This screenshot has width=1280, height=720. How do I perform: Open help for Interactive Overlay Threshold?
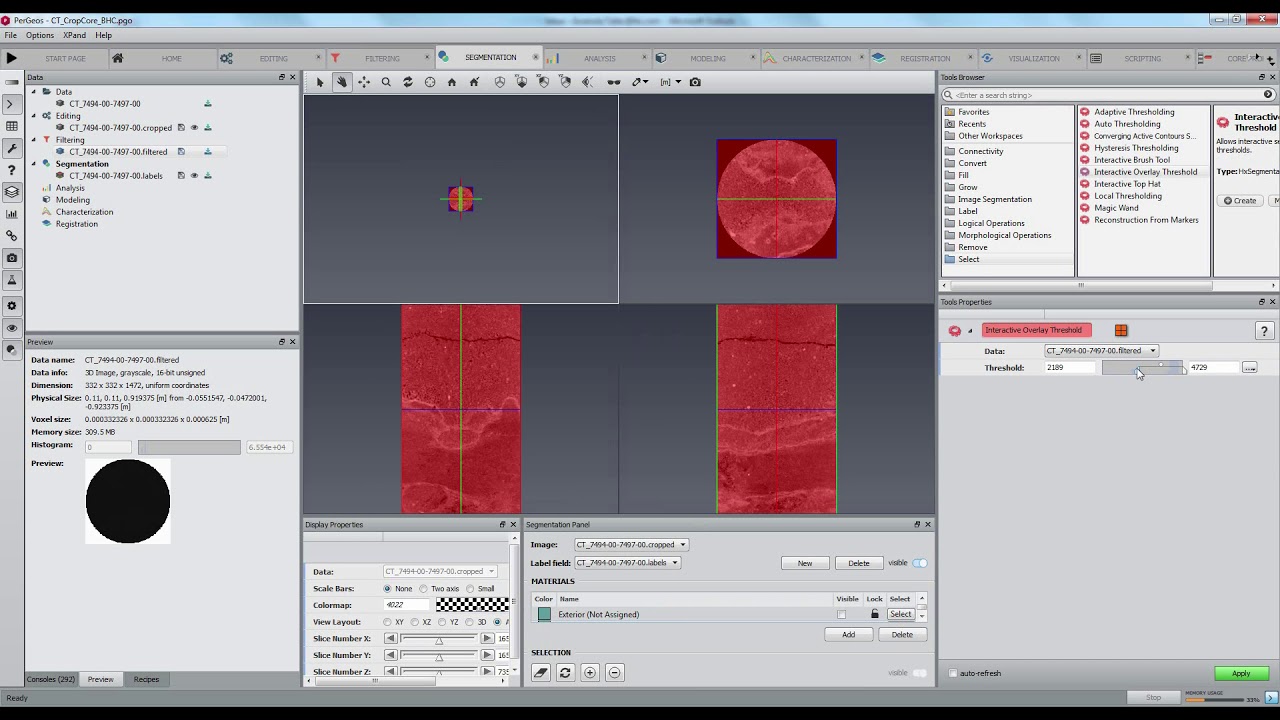[1264, 331]
